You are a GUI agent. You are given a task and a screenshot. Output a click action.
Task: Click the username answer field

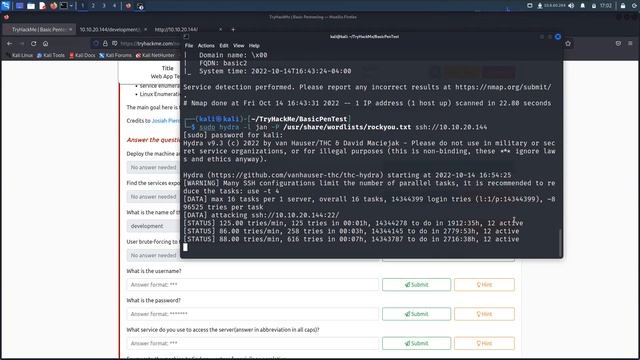(x=252, y=284)
